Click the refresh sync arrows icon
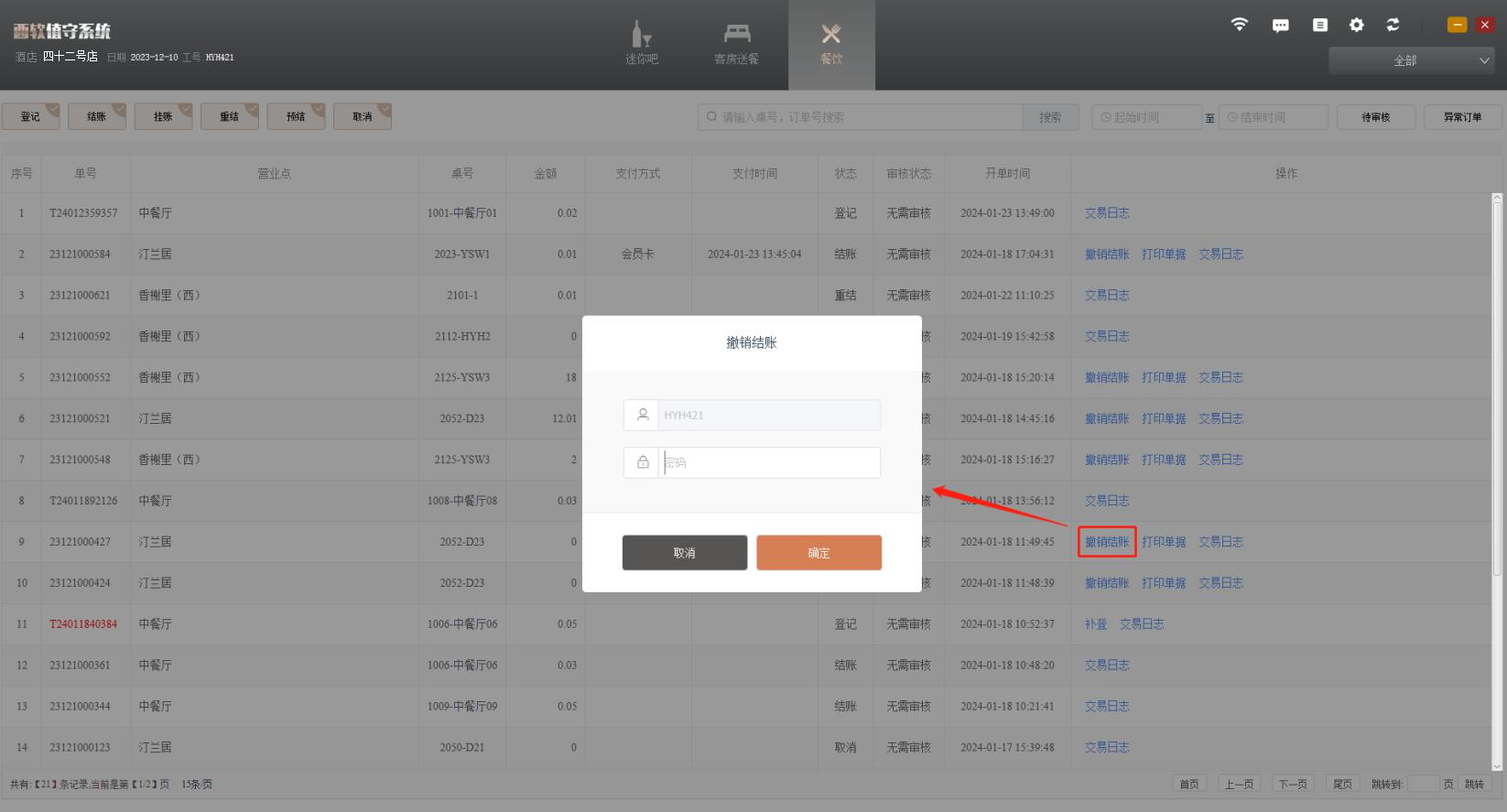 click(x=1393, y=26)
